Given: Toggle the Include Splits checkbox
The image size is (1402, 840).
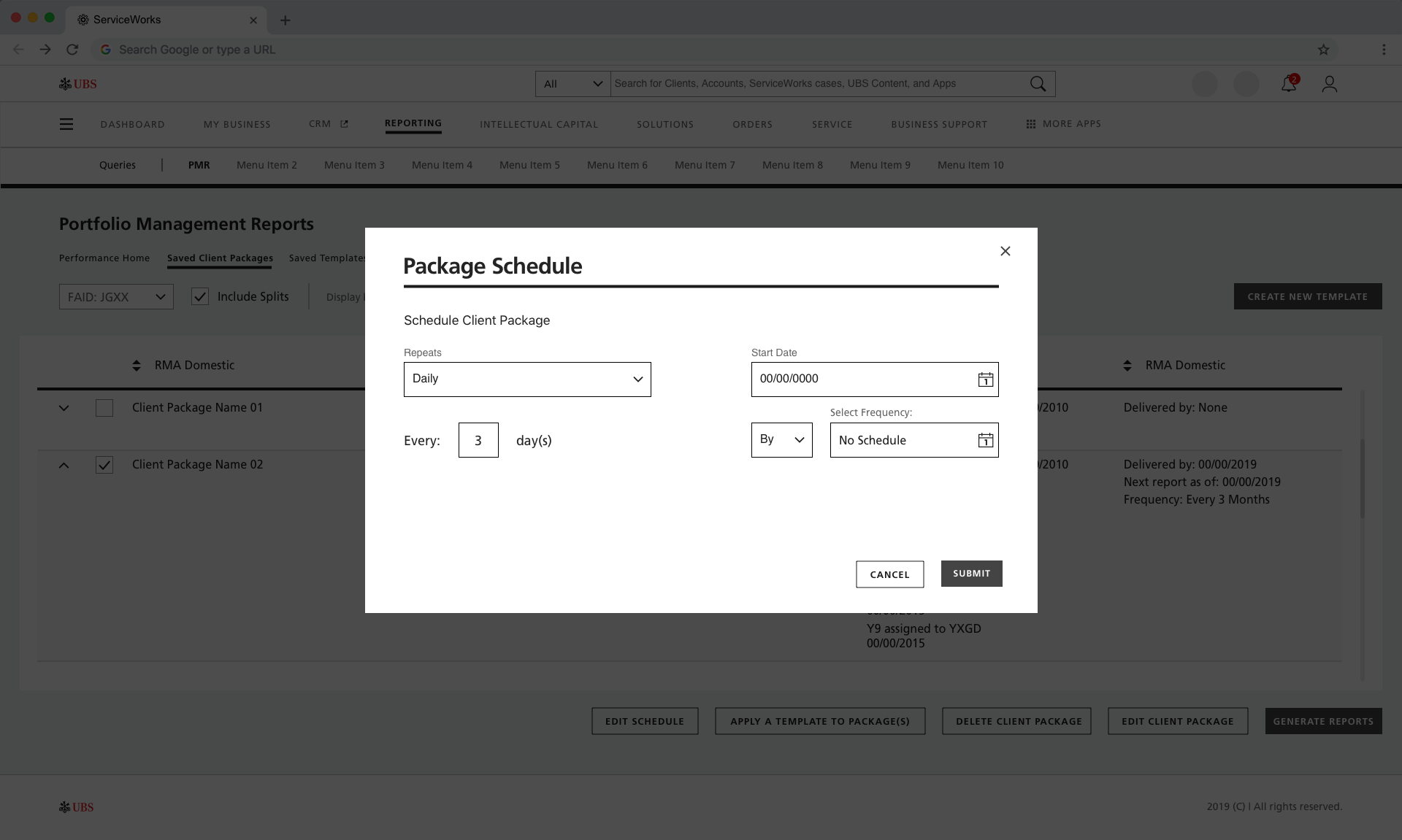Looking at the screenshot, I should point(200,296).
